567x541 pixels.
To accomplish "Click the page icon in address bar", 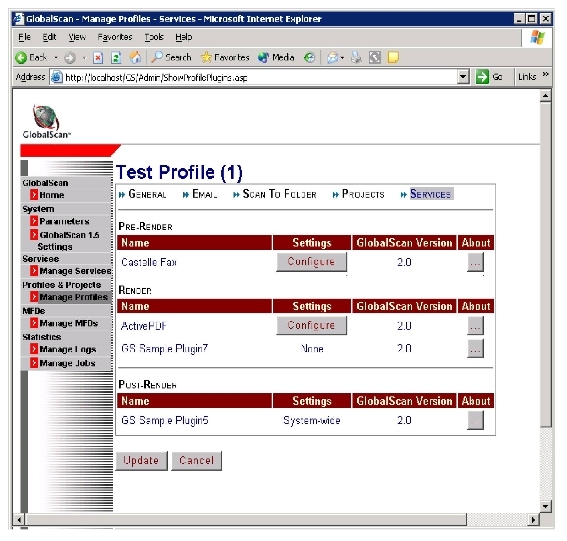I will pos(56,77).
